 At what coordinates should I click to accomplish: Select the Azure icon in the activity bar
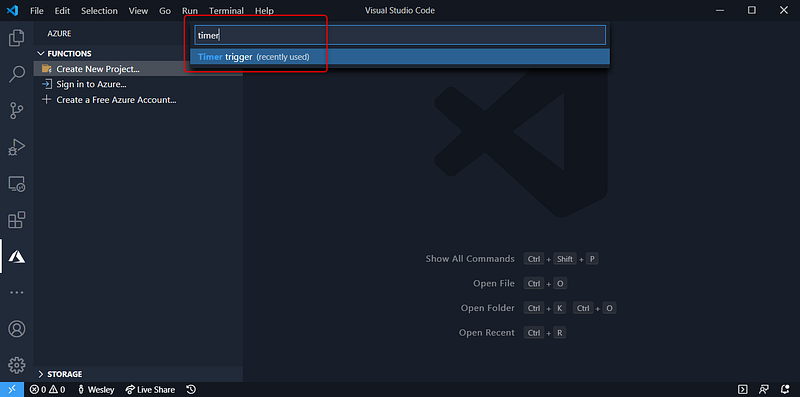[17, 257]
